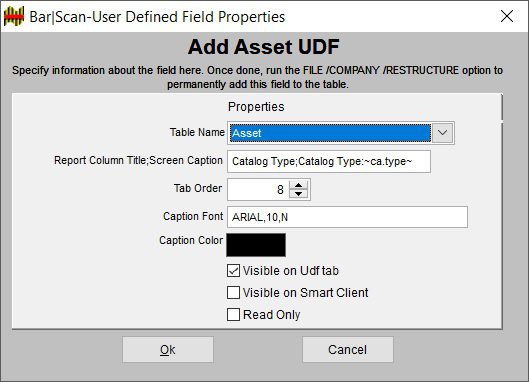Open the black Caption Color swatch
The width and height of the screenshot is (529, 382).
click(256, 245)
